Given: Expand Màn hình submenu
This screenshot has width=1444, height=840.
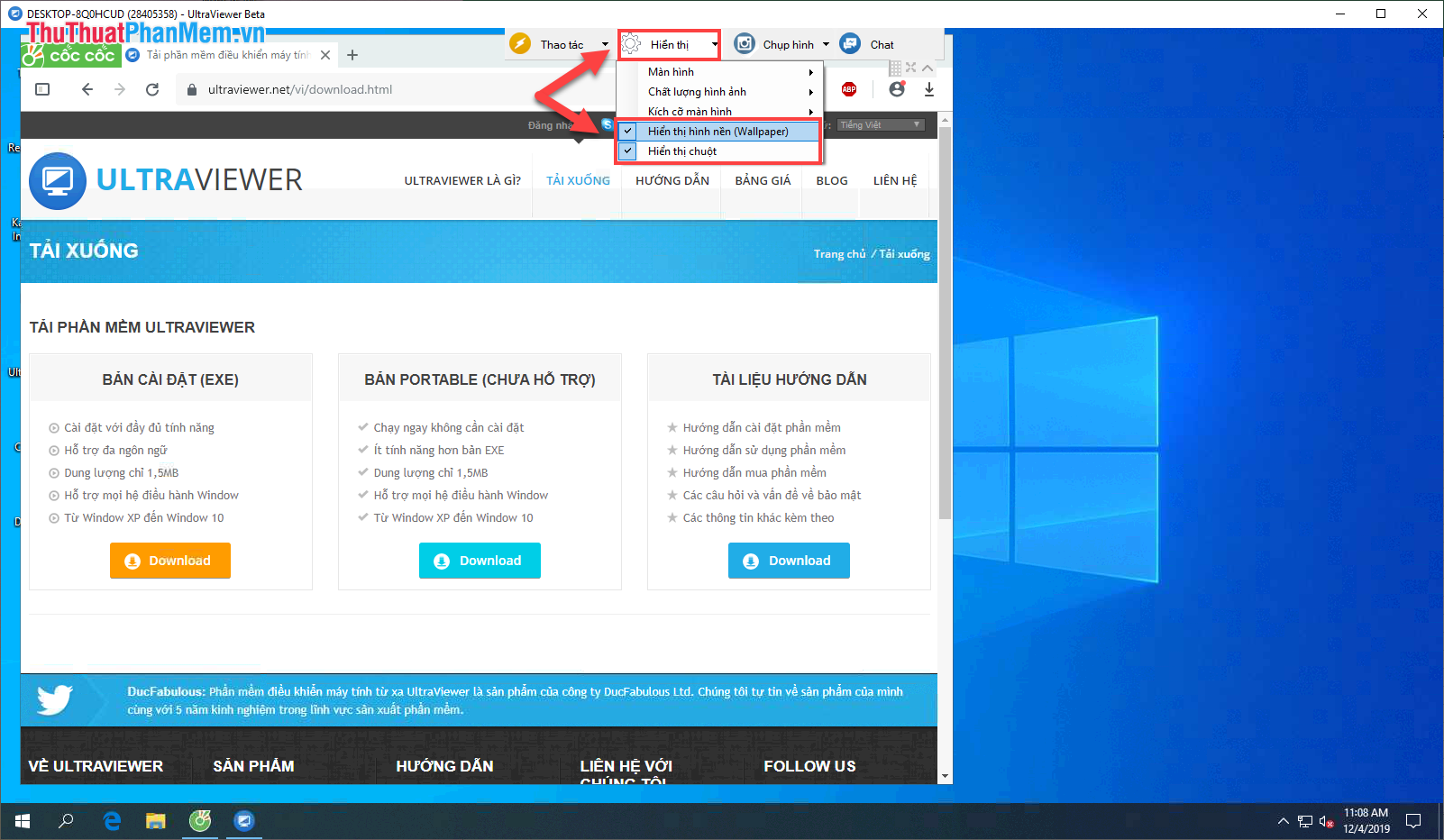Looking at the screenshot, I should click(x=718, y=72).
